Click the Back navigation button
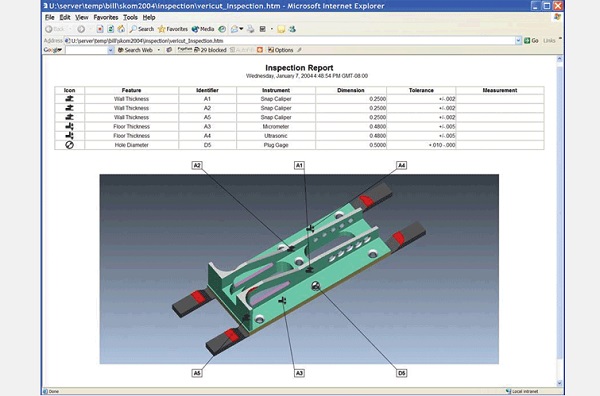The image size is (600, 396). [55, 29]
